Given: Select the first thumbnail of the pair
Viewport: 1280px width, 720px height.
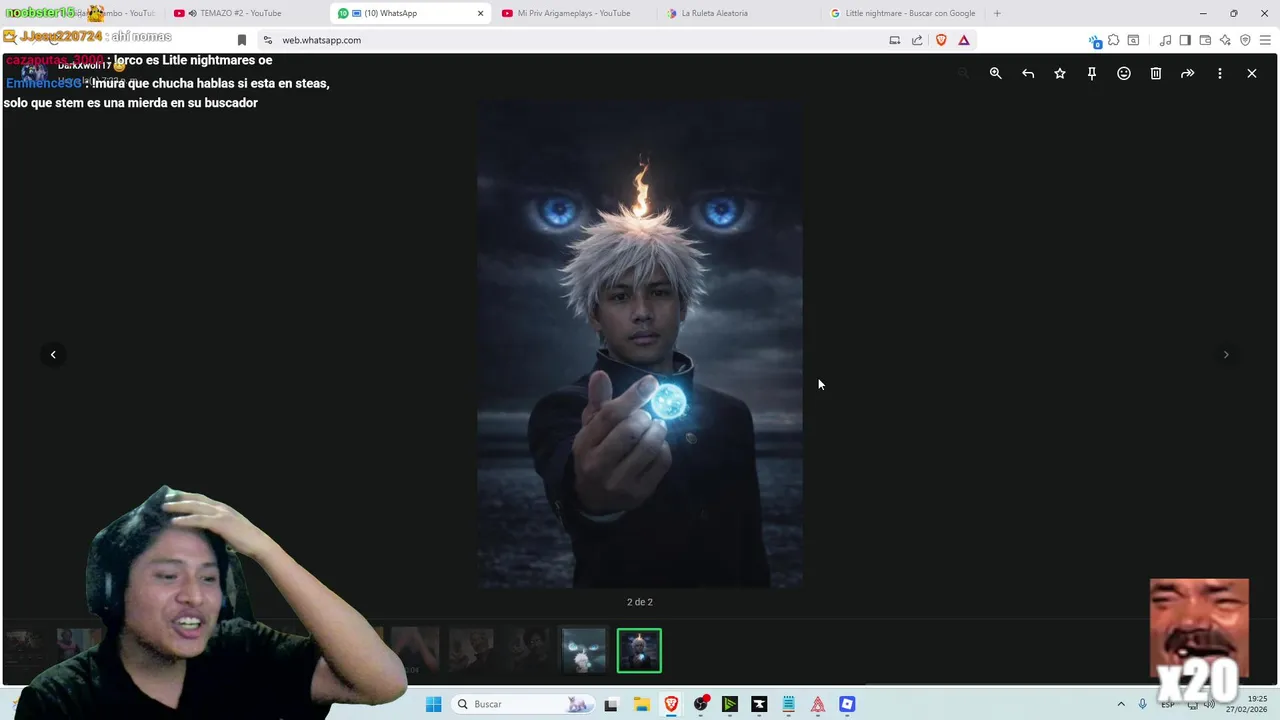Looking at the screenshot, I should (584, 650).
